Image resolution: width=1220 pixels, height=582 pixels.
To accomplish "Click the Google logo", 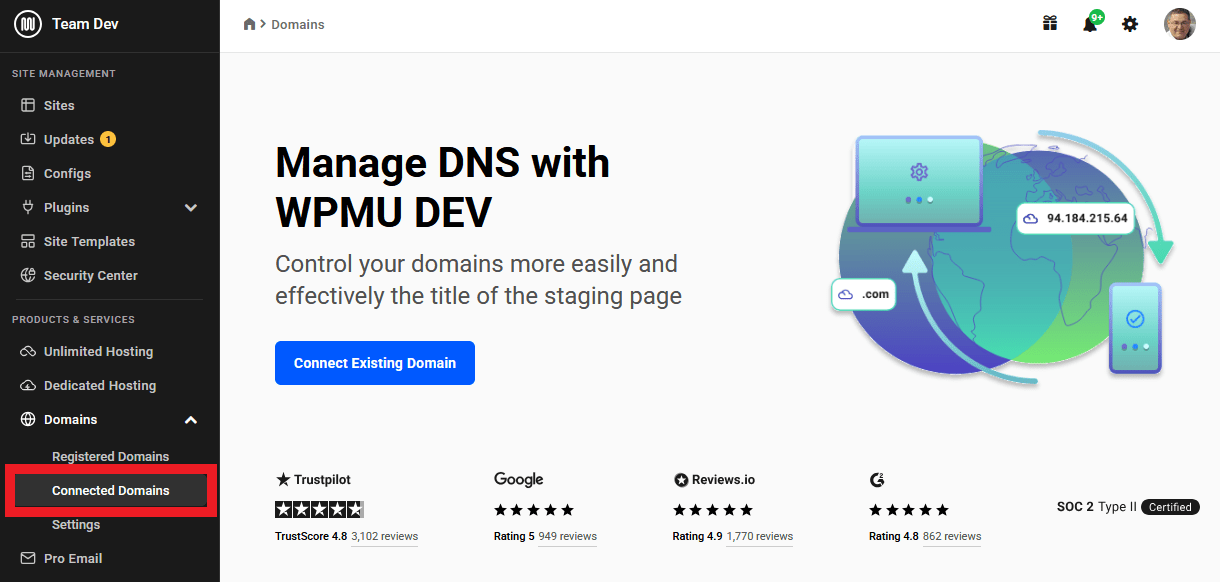I will 519,480.
